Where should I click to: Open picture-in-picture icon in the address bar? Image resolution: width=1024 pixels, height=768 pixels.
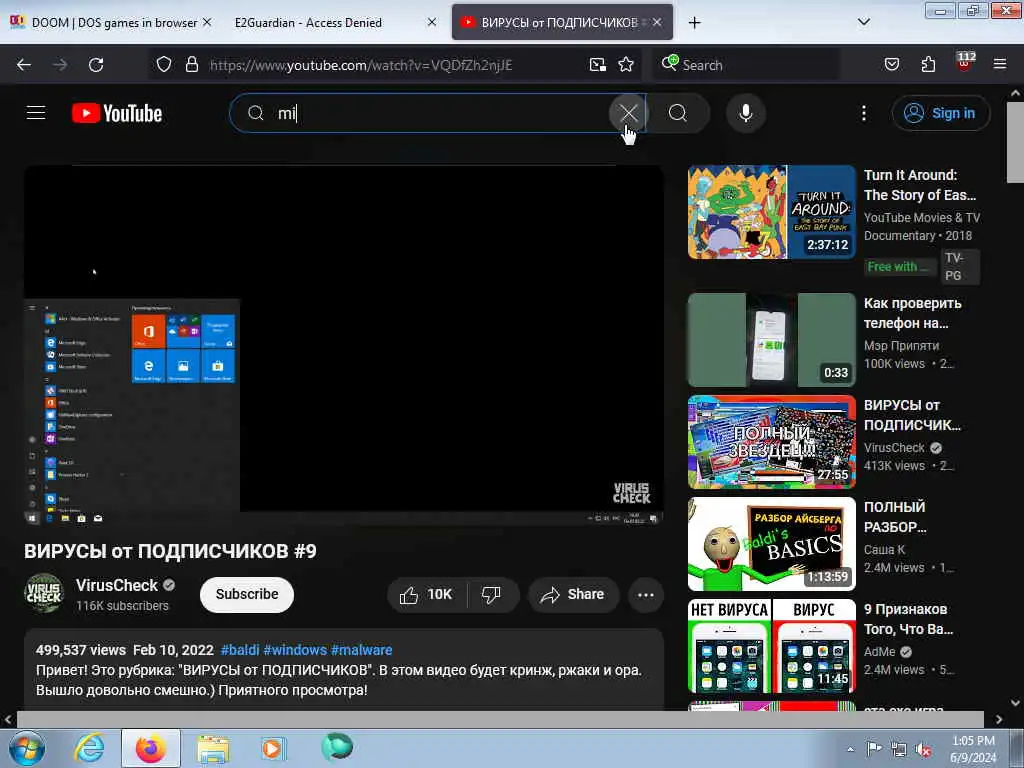tap(598, 65)
